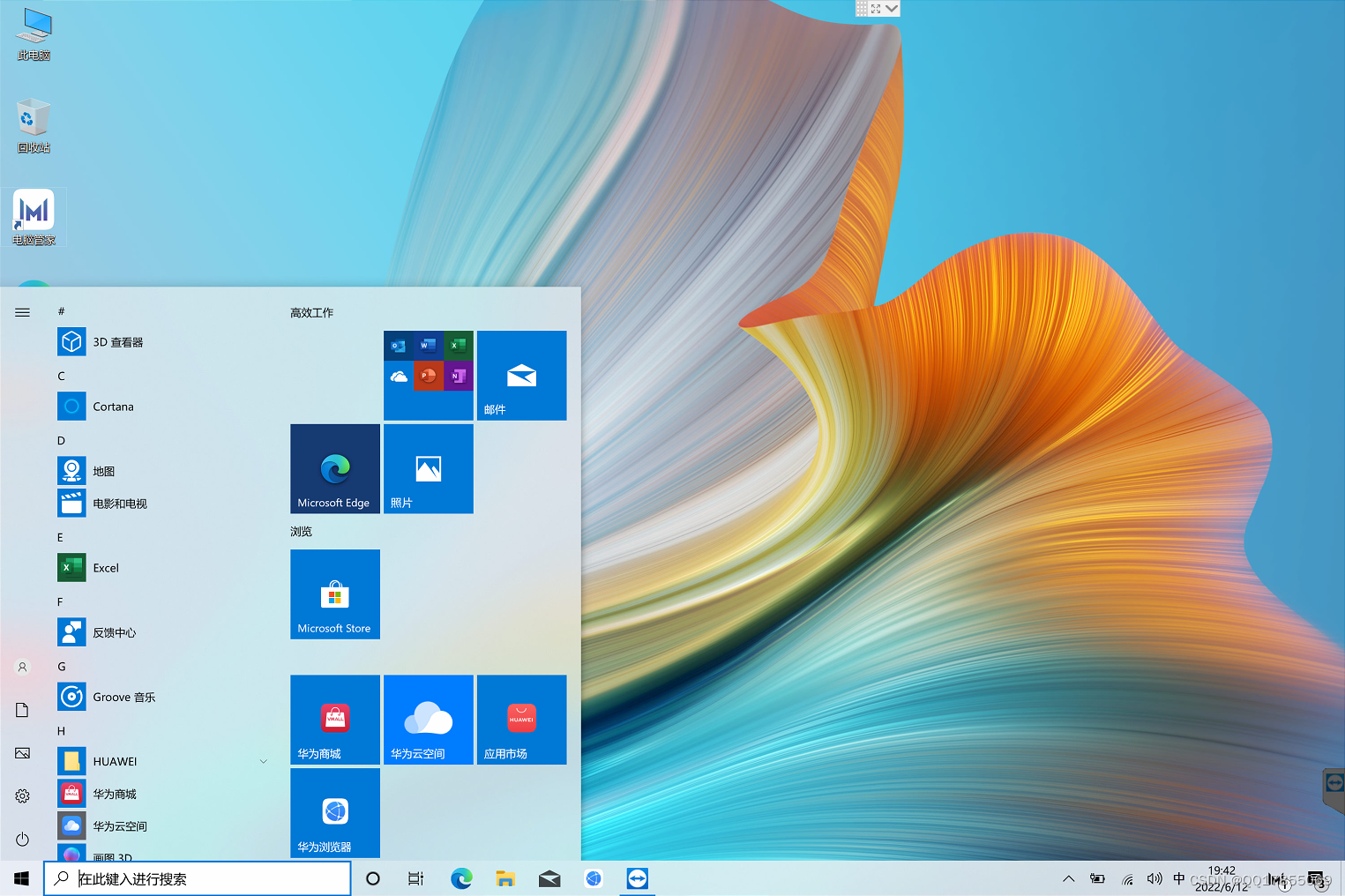Switch to TeamViewer on the taskbar
Viewport: 1345px width, 896px height.
pyautogui.click(x=638, y=878)
